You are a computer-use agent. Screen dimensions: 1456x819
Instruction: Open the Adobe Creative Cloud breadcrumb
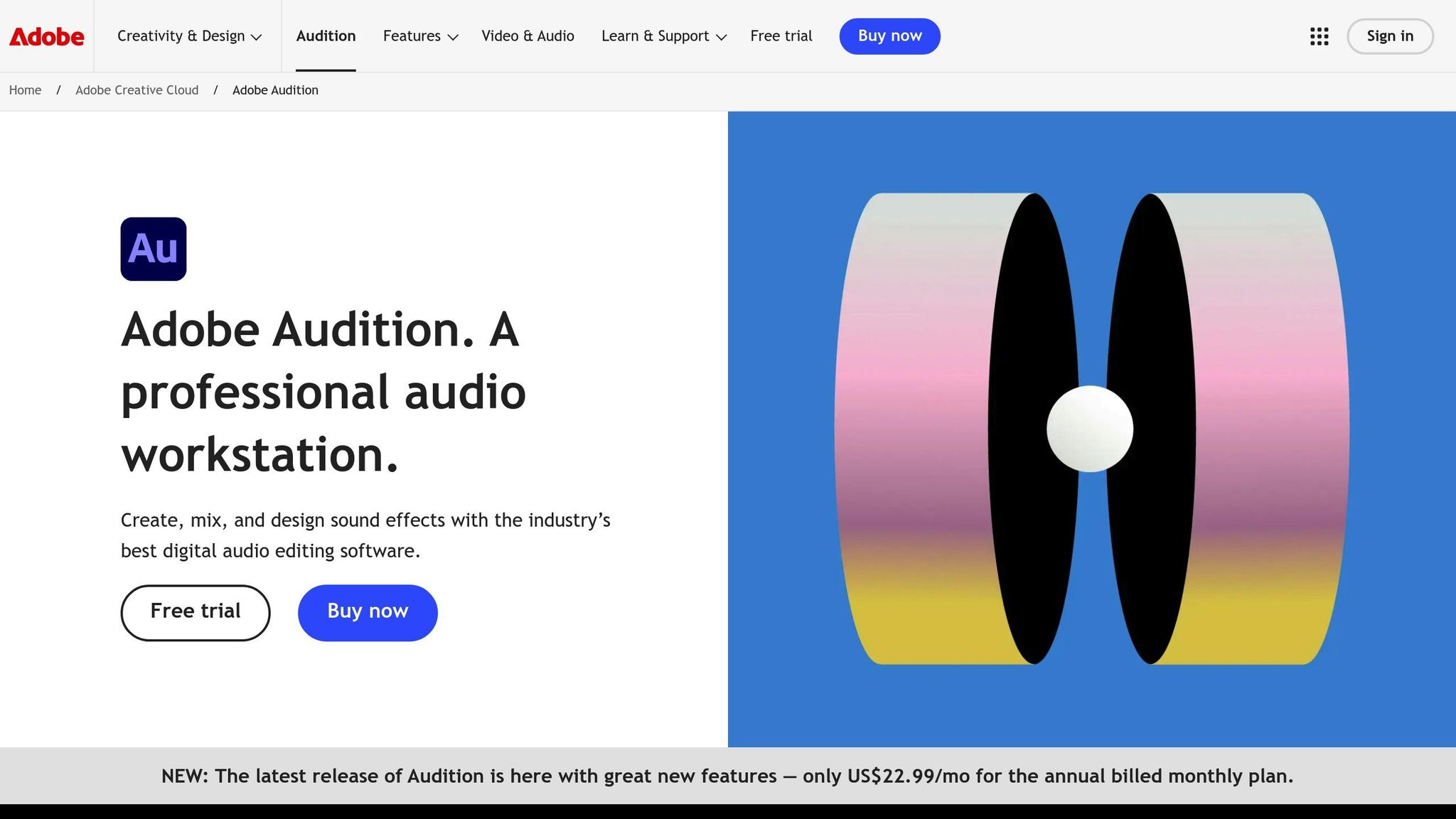[x=136, y=90]
